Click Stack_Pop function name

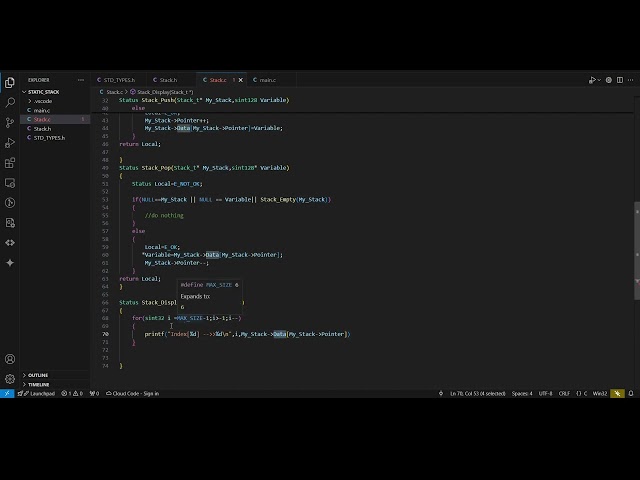coord(156,168)
